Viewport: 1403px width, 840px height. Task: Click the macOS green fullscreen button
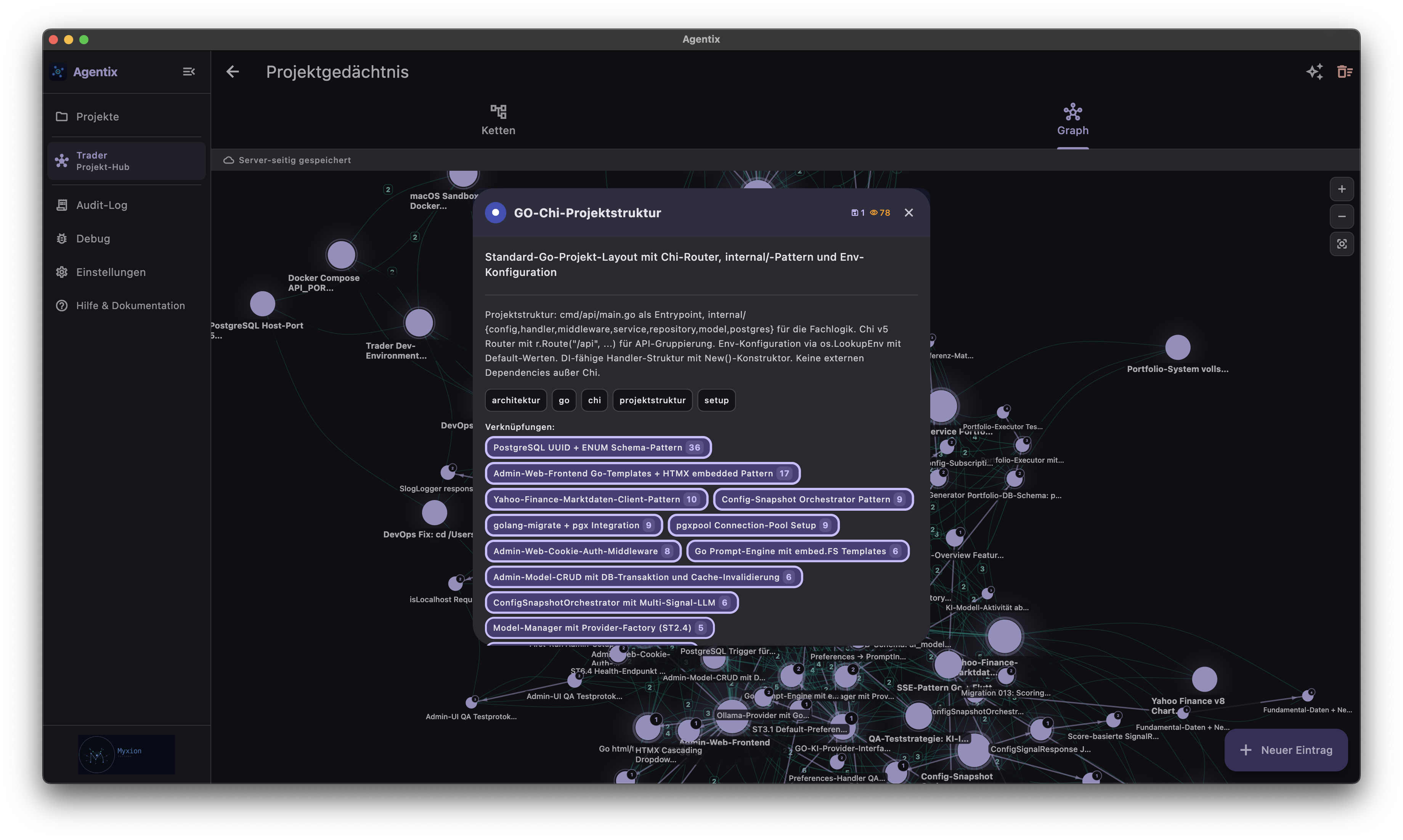(x=84, y=39)
